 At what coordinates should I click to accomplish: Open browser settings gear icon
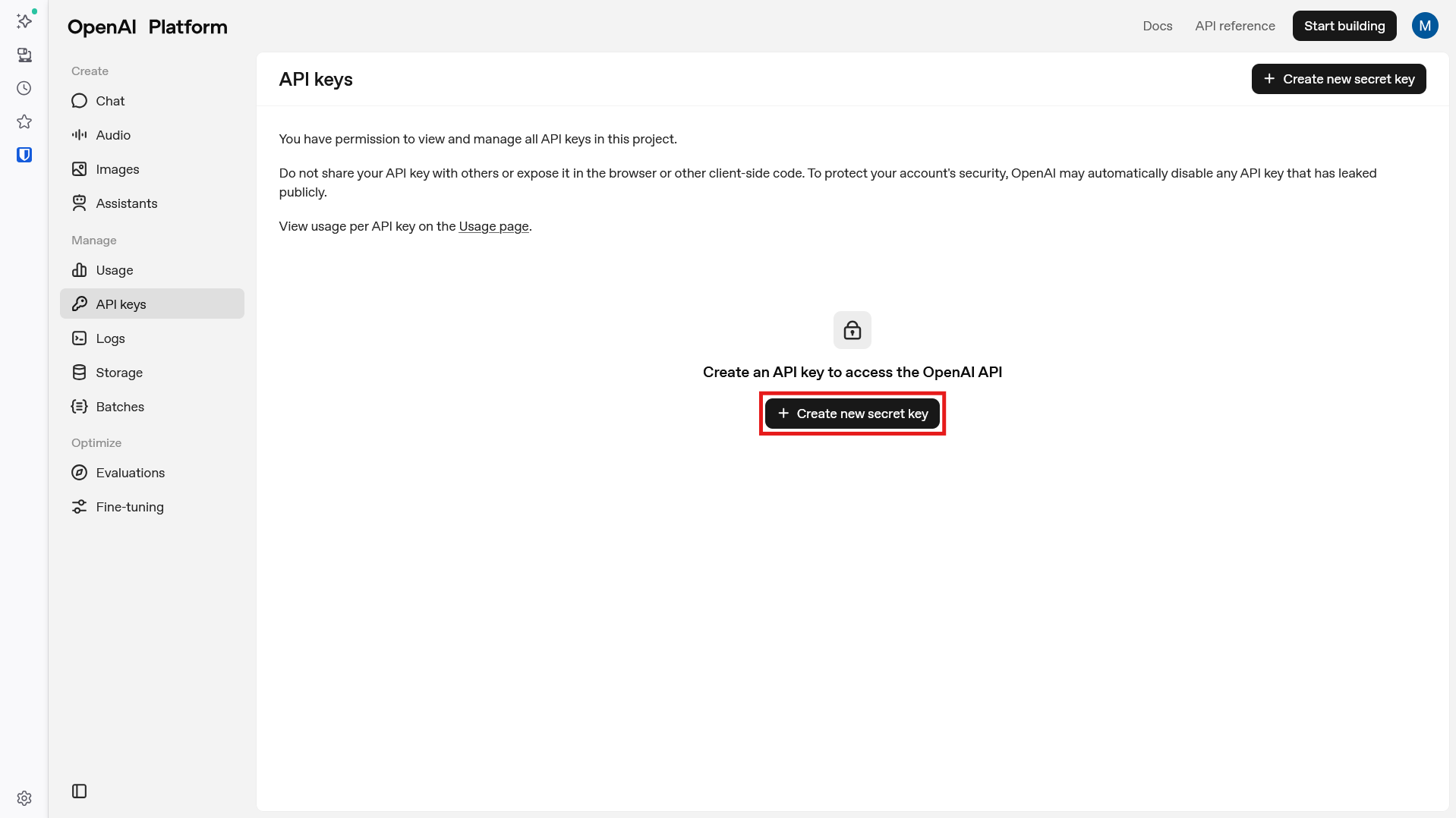24,798
